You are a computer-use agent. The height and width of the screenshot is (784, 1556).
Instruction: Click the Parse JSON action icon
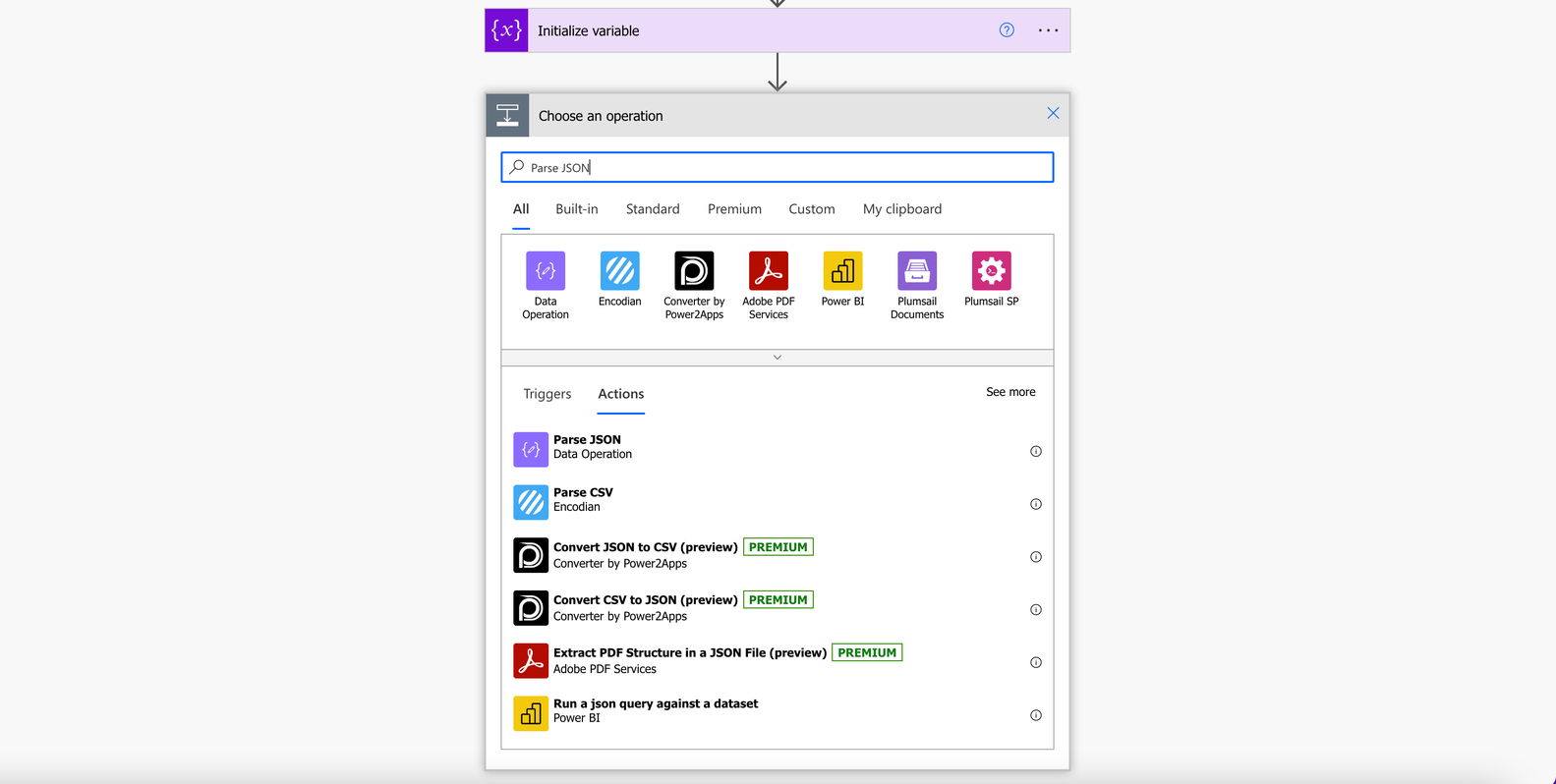click(531, 450)
